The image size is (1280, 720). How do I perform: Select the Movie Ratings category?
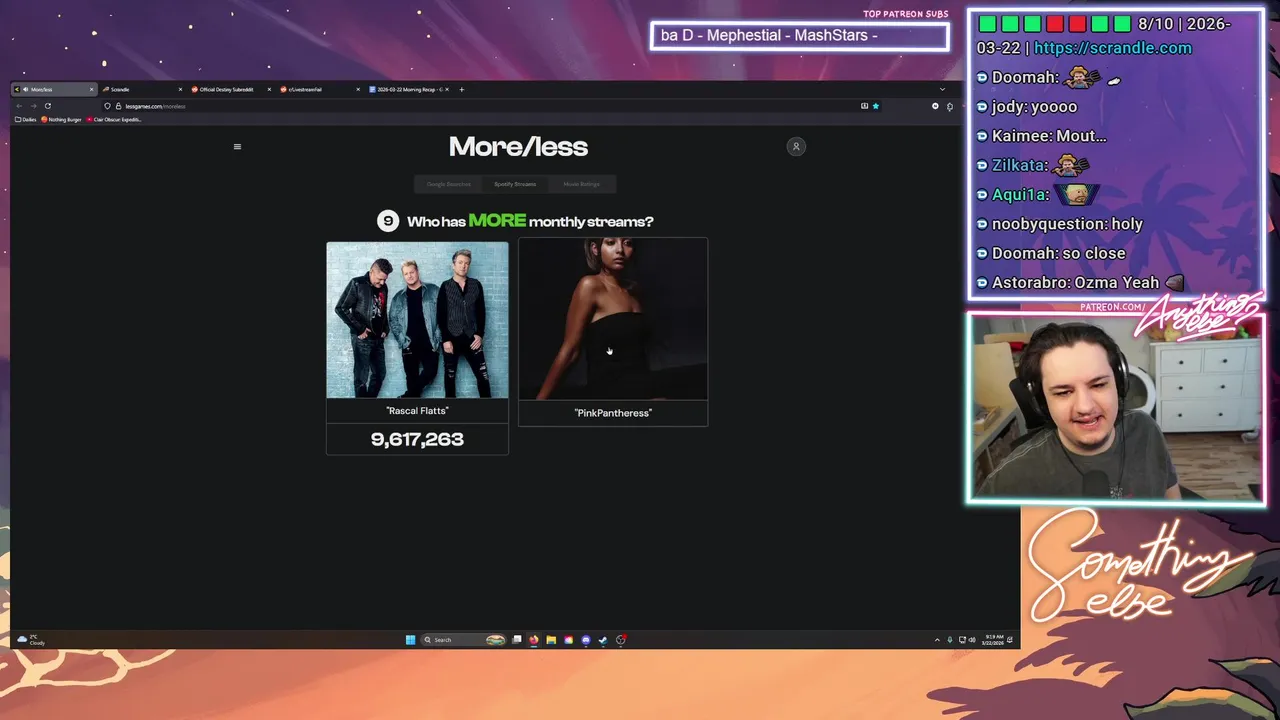click(x=581, y=184)
